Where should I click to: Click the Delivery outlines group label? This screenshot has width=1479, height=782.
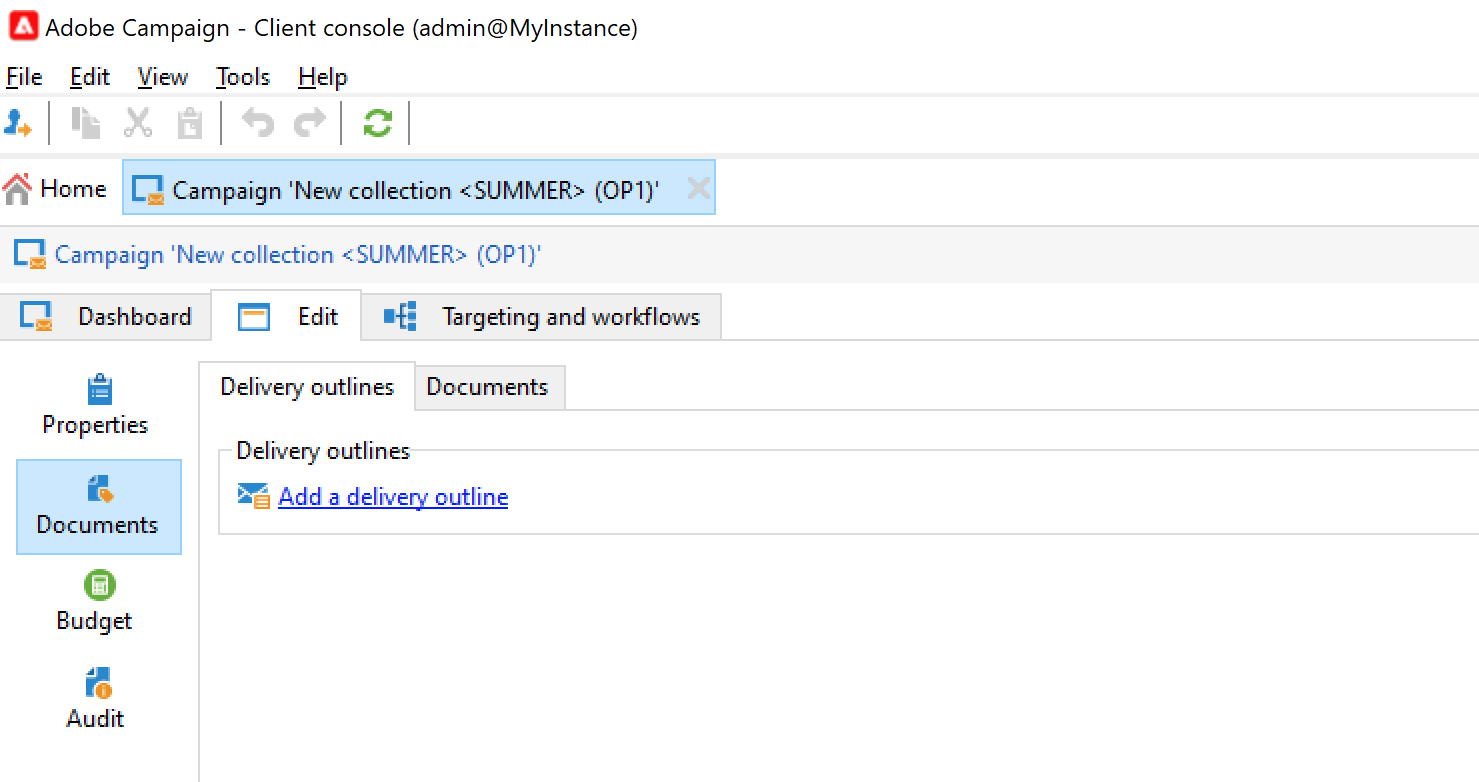click(323, 451)
